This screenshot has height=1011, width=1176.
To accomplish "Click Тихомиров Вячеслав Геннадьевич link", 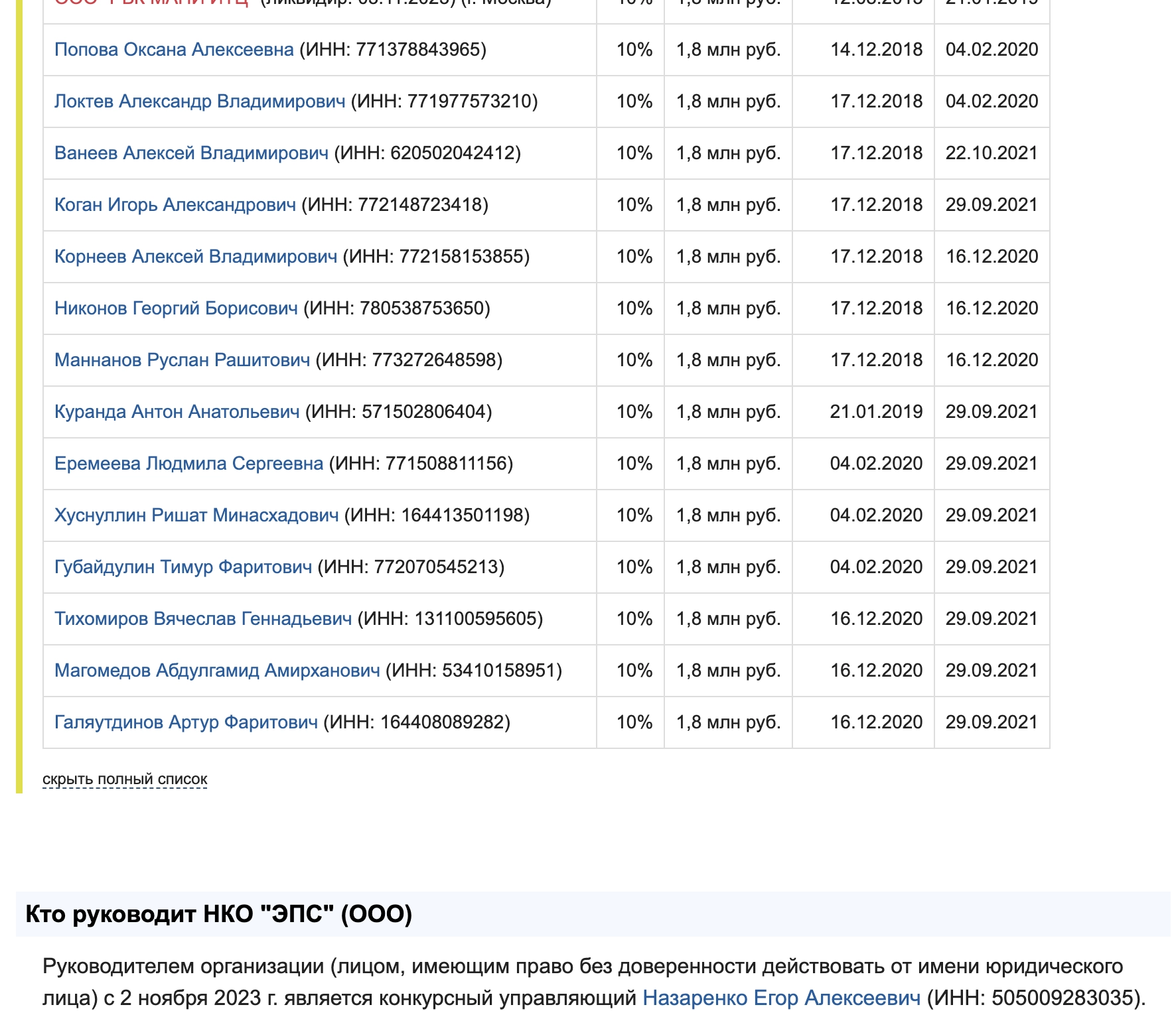I will click(203, 619).
